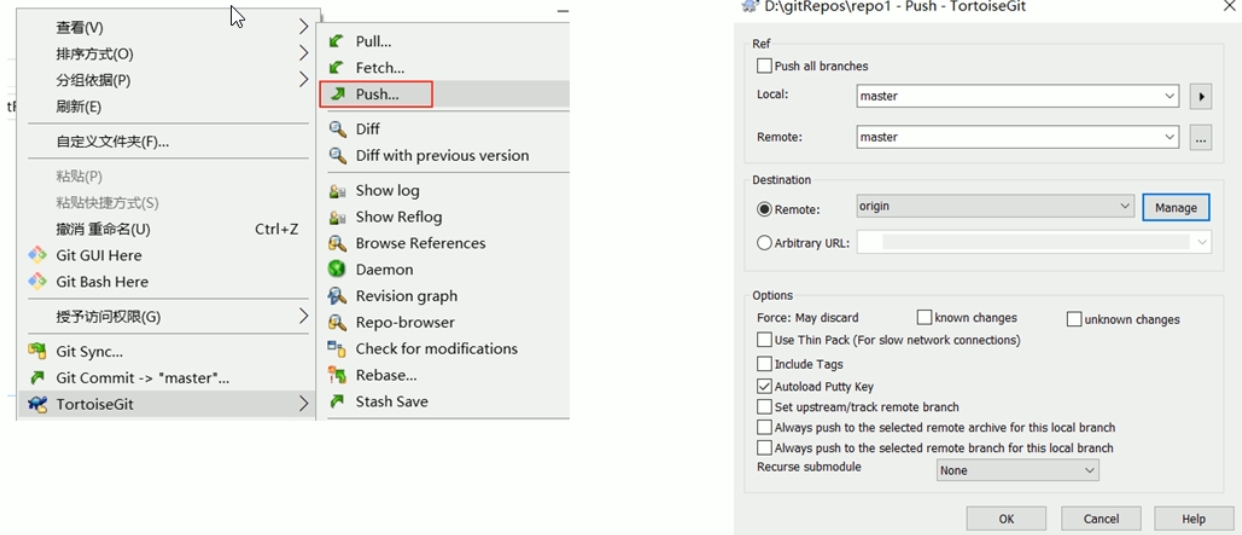
Task: Click the Show log icon
Action: [x=337, y=191]
